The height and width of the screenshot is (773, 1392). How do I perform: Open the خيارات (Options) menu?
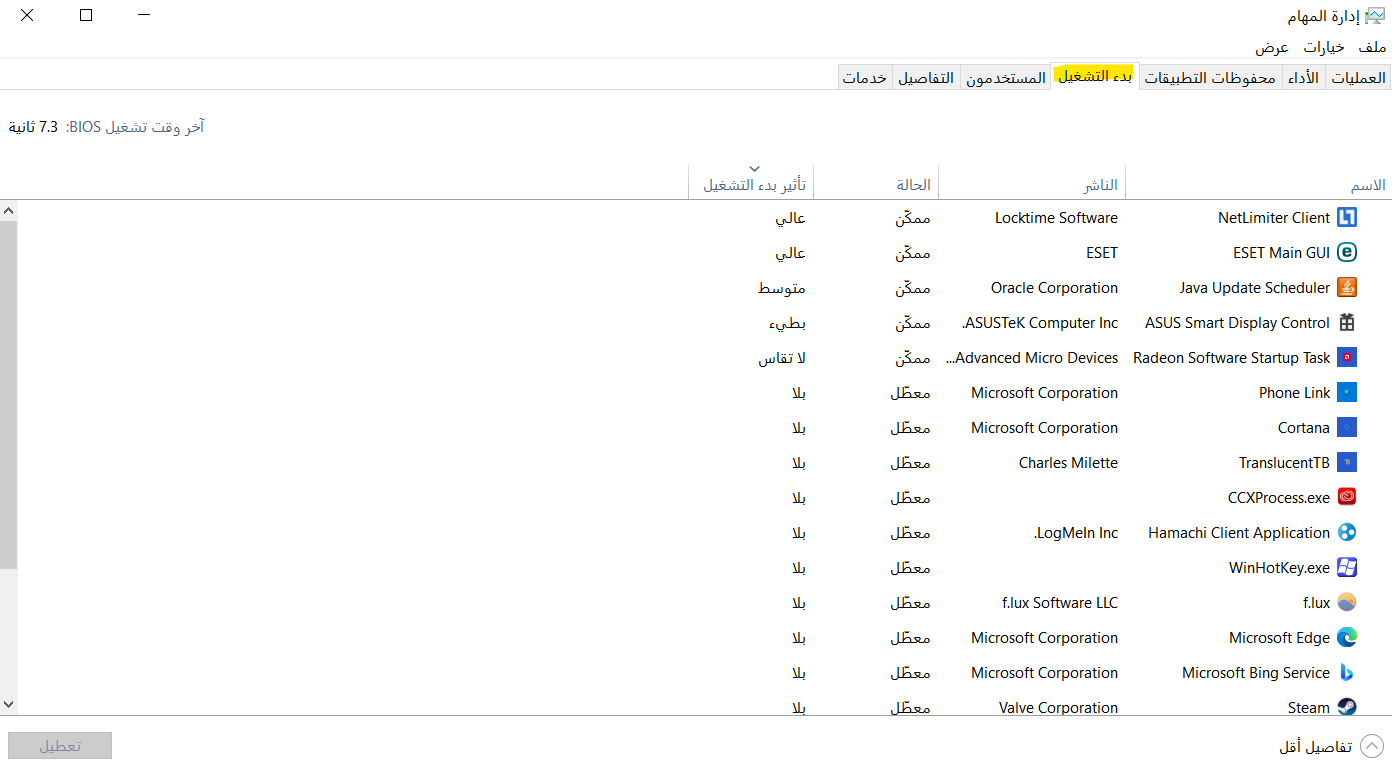pyautogui.click(x=1323, y=47)
